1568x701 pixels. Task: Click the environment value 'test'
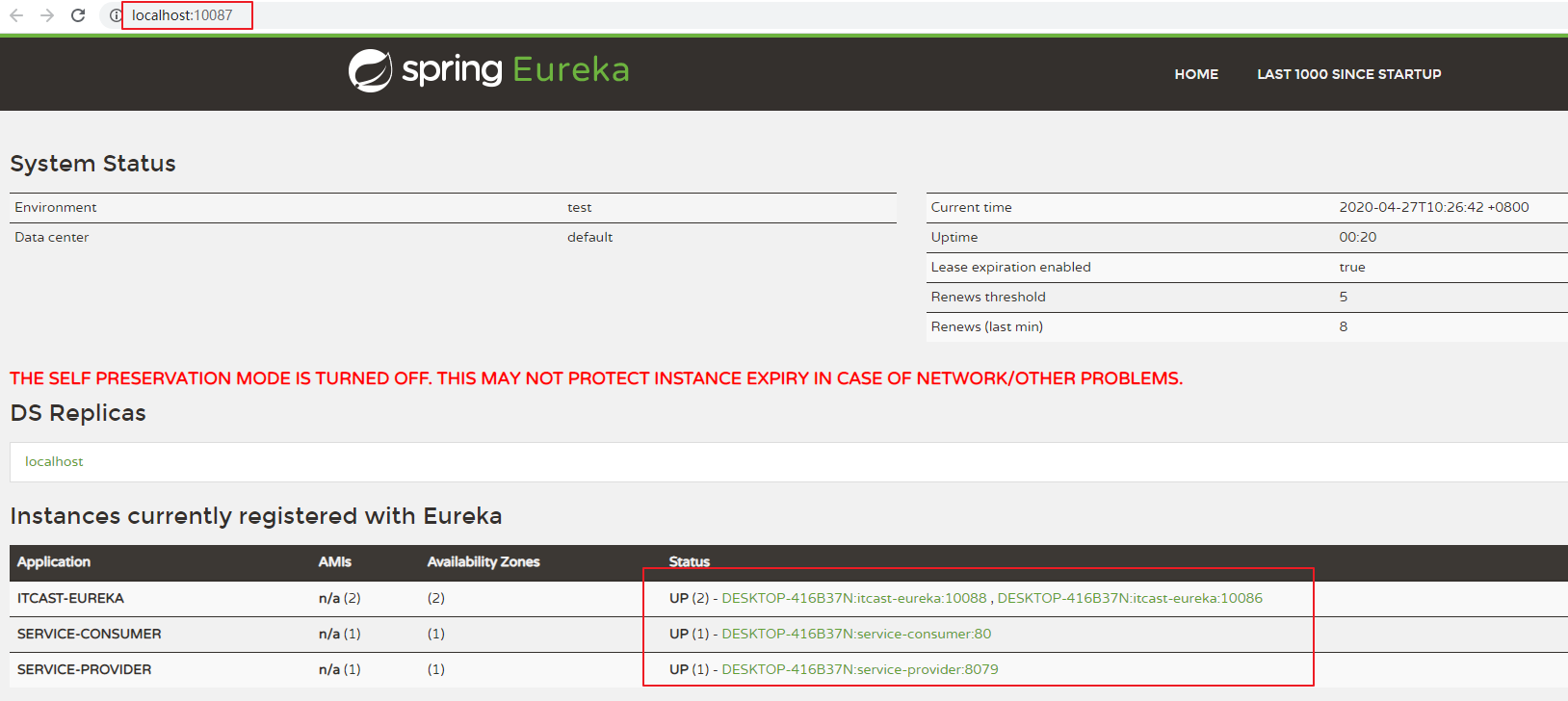click(580, 207)
